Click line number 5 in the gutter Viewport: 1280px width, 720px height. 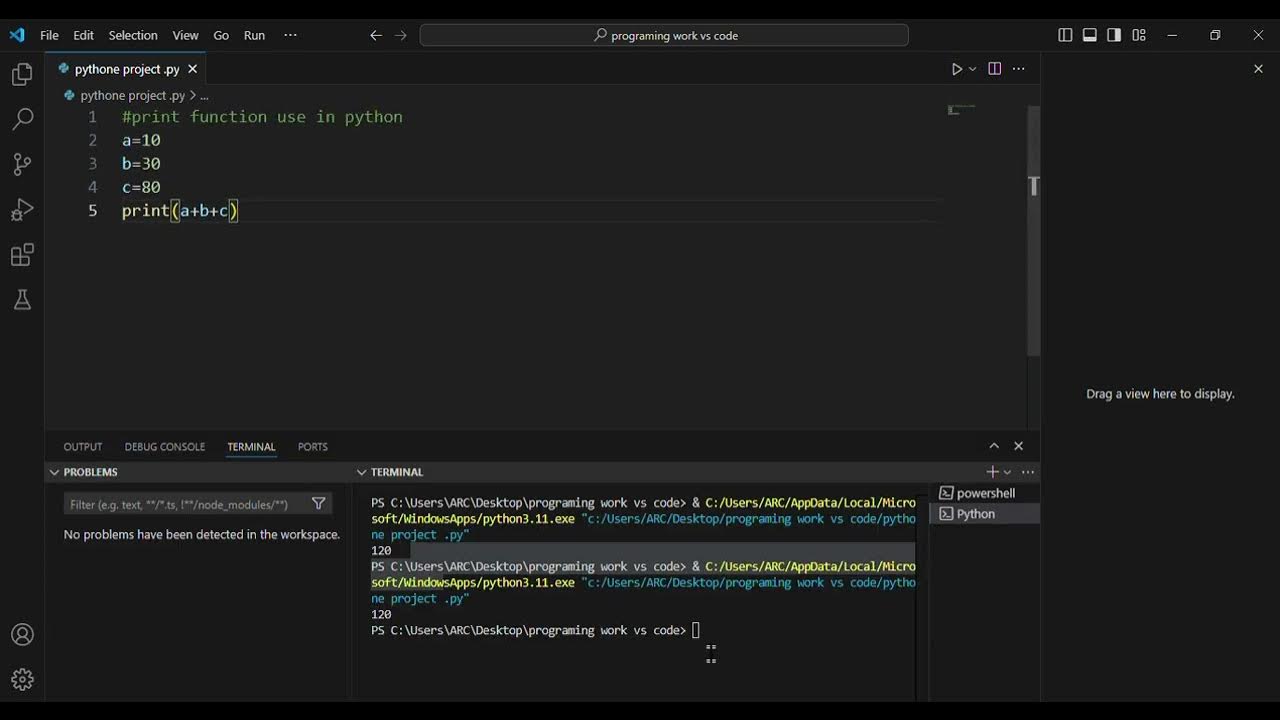[92, 210]
